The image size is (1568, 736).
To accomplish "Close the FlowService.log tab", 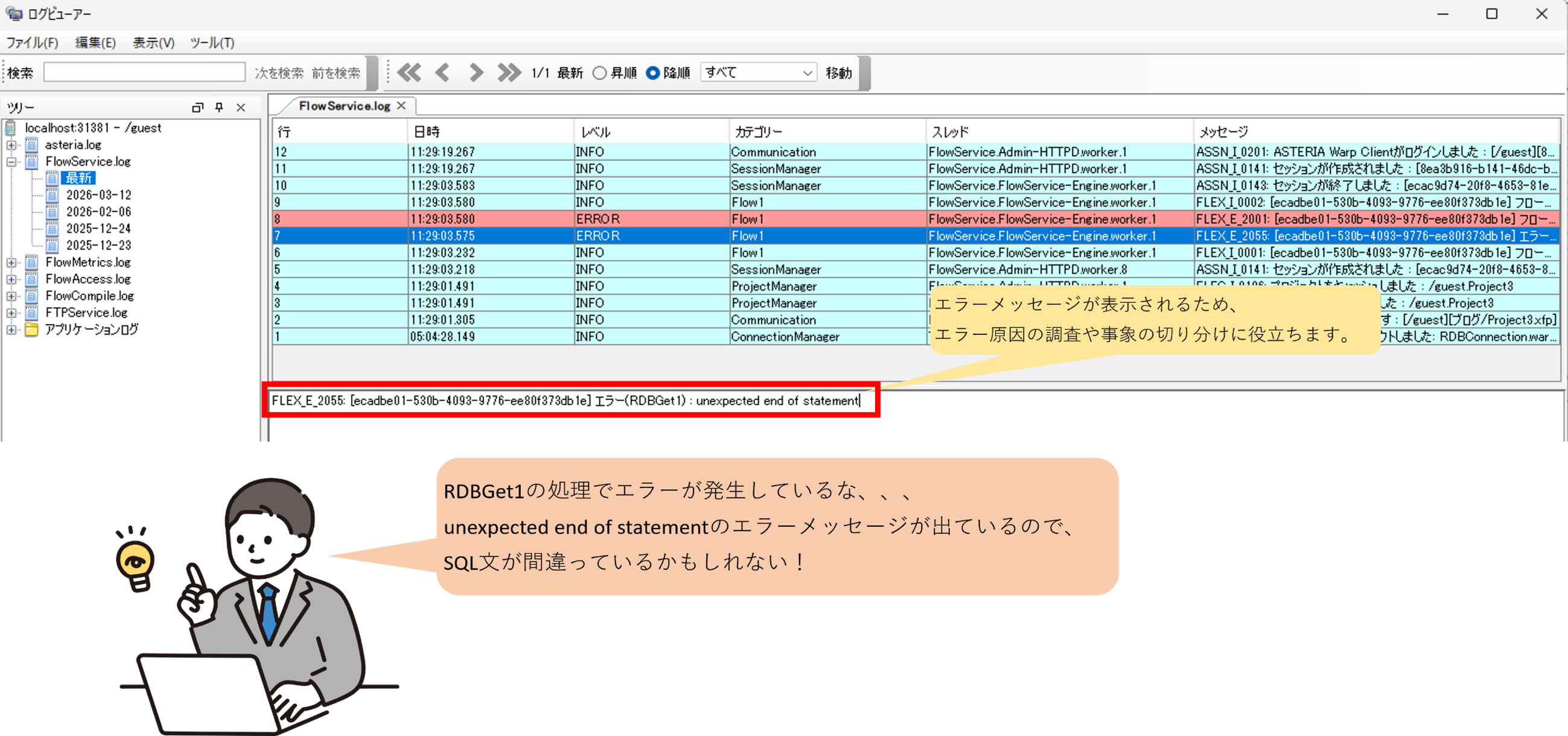I will pyautogui.click(x=401, y=106).
